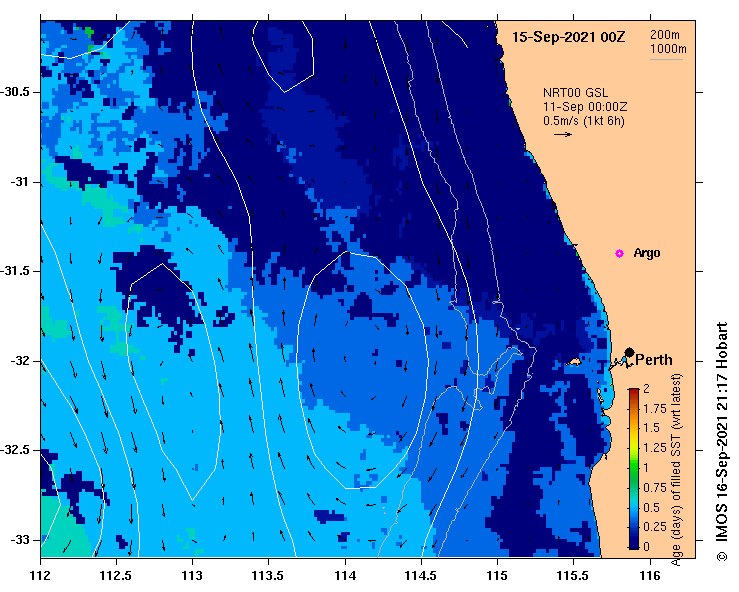Click the 'Perth' city label
This screenshot has width=739, height=592.
click(x=654, y=360)
